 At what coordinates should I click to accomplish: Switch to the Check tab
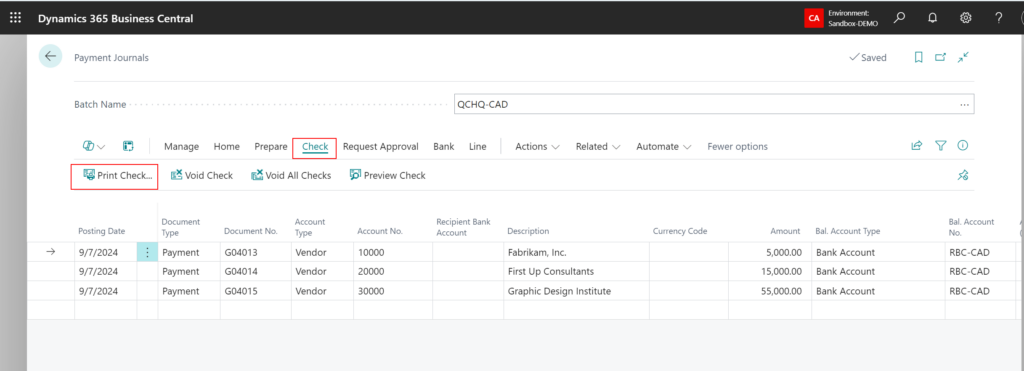[x=315, y=147]
